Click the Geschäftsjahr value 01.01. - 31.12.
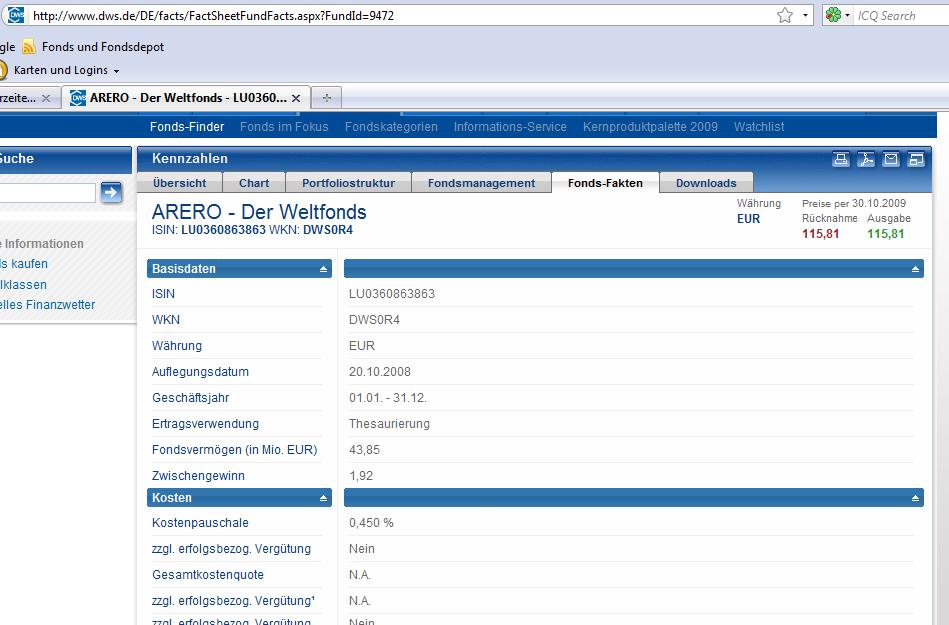Image resolution: width=949 pixels, height=625 pixels. click(387, 398)
